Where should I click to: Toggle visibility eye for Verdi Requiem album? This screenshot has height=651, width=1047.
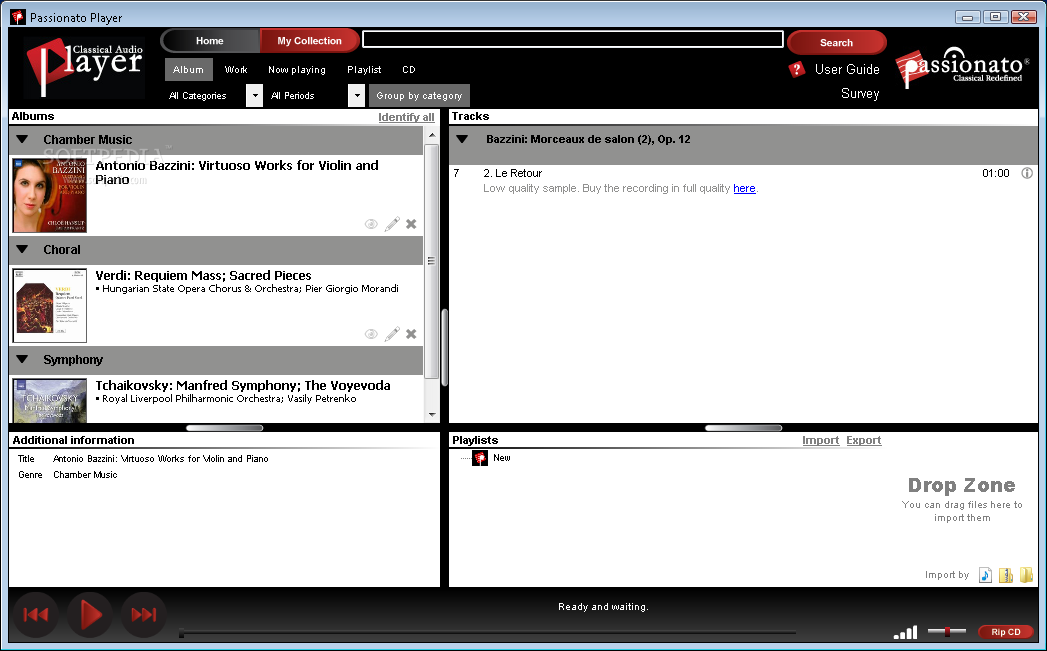point(371,334)
